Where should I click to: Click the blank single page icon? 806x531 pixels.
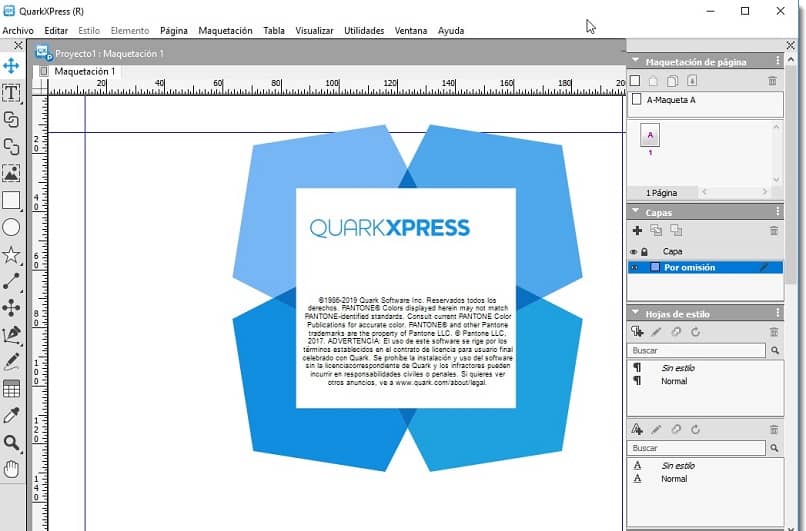click(635, 81)
